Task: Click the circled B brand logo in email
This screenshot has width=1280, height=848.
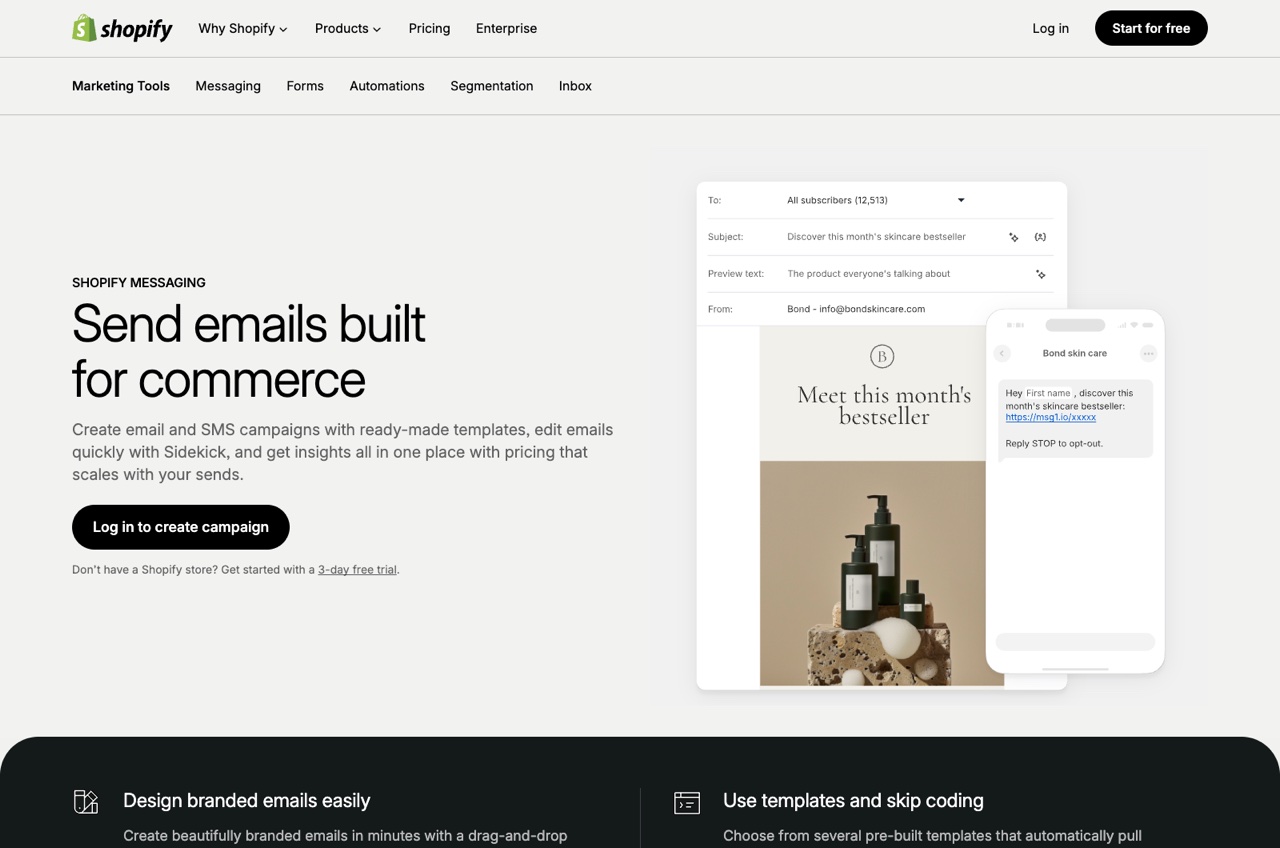Action: tap(882, 356)
